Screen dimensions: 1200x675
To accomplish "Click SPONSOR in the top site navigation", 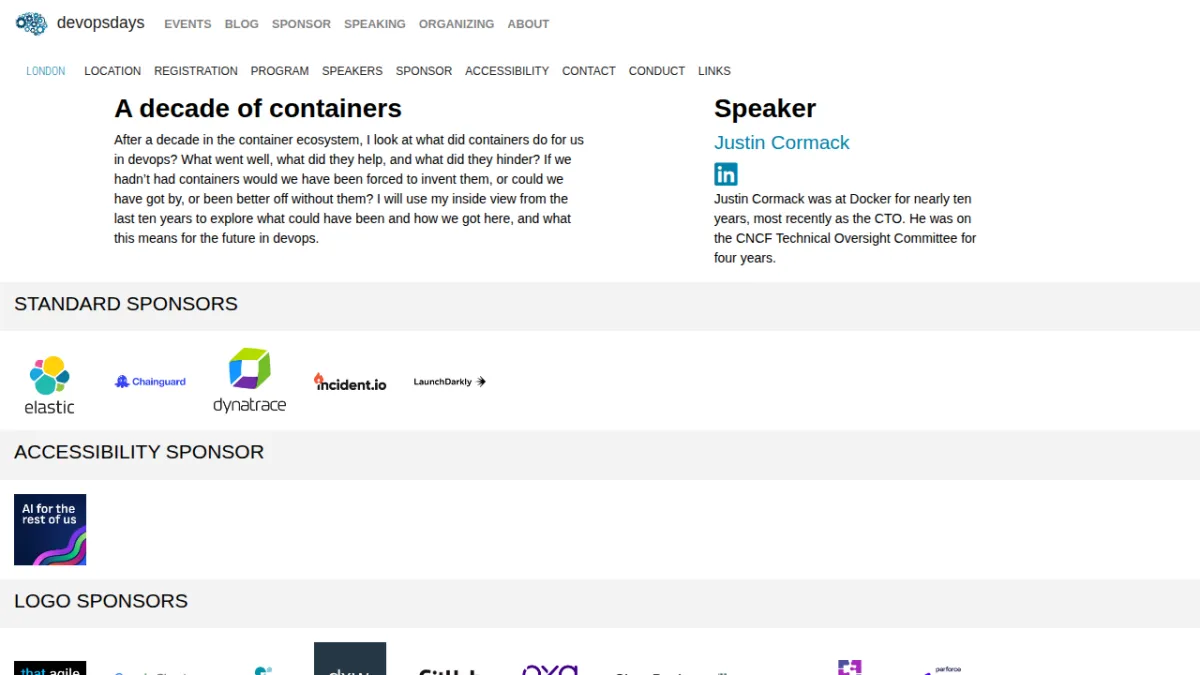I will coord(301,24).
